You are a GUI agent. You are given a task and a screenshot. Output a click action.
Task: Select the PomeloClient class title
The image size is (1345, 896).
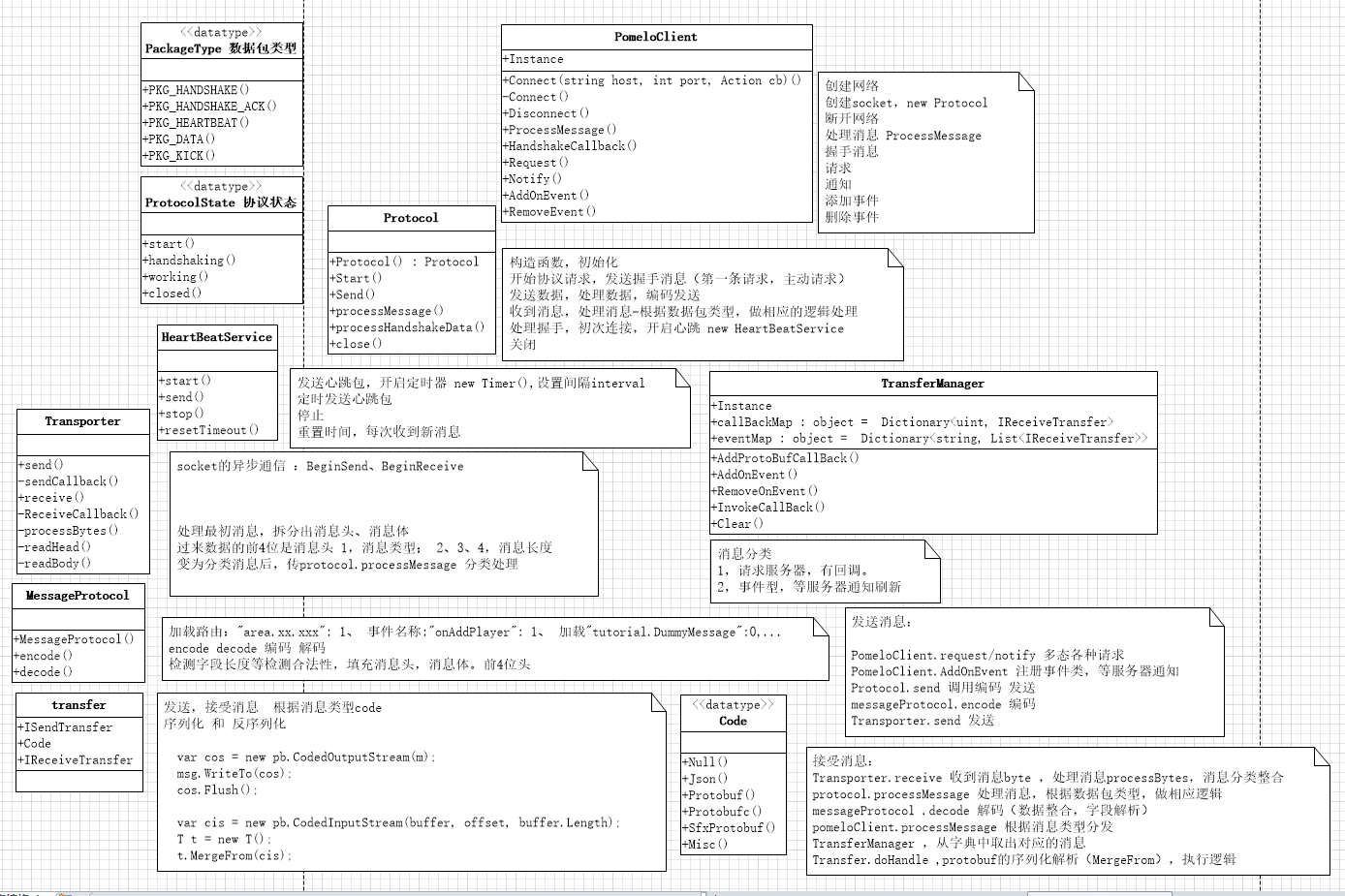(656, 37)
